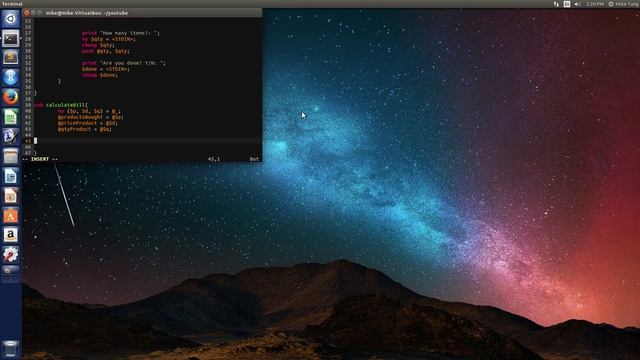Open the R application from the dock
640x360 pixels.
click(11, 78)
